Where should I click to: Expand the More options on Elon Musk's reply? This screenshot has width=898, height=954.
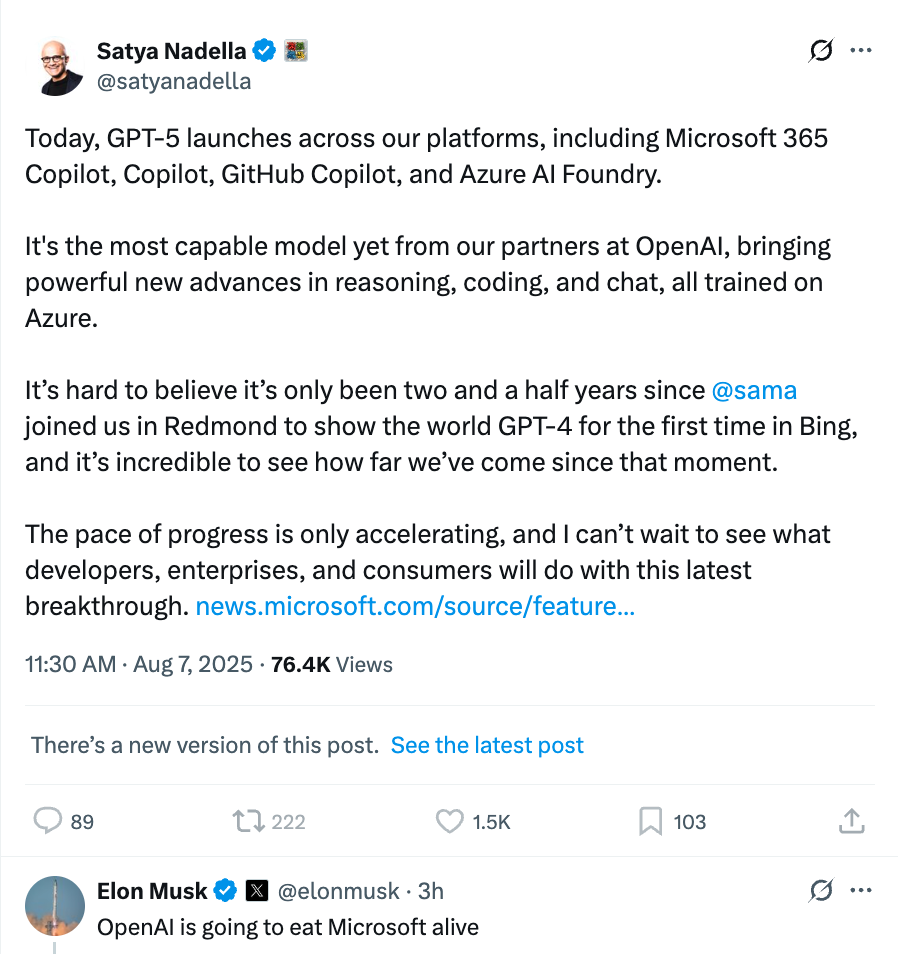pyautogui.click(x=860, y=890)
